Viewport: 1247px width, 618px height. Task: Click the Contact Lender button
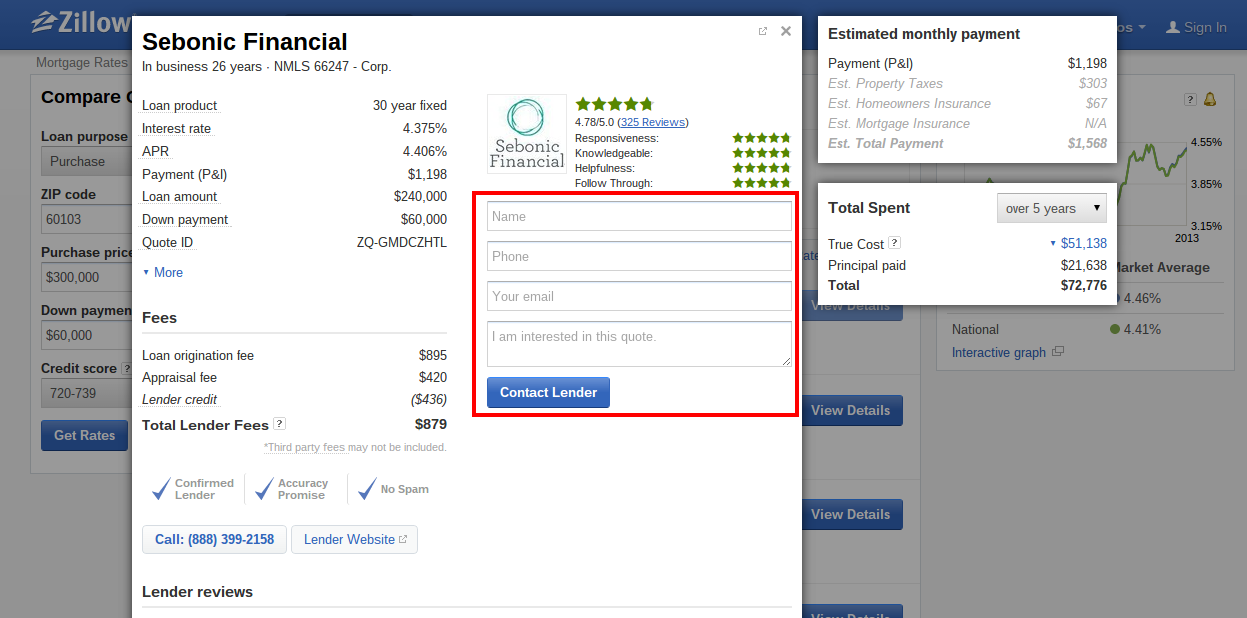click(x=548, y=392)
